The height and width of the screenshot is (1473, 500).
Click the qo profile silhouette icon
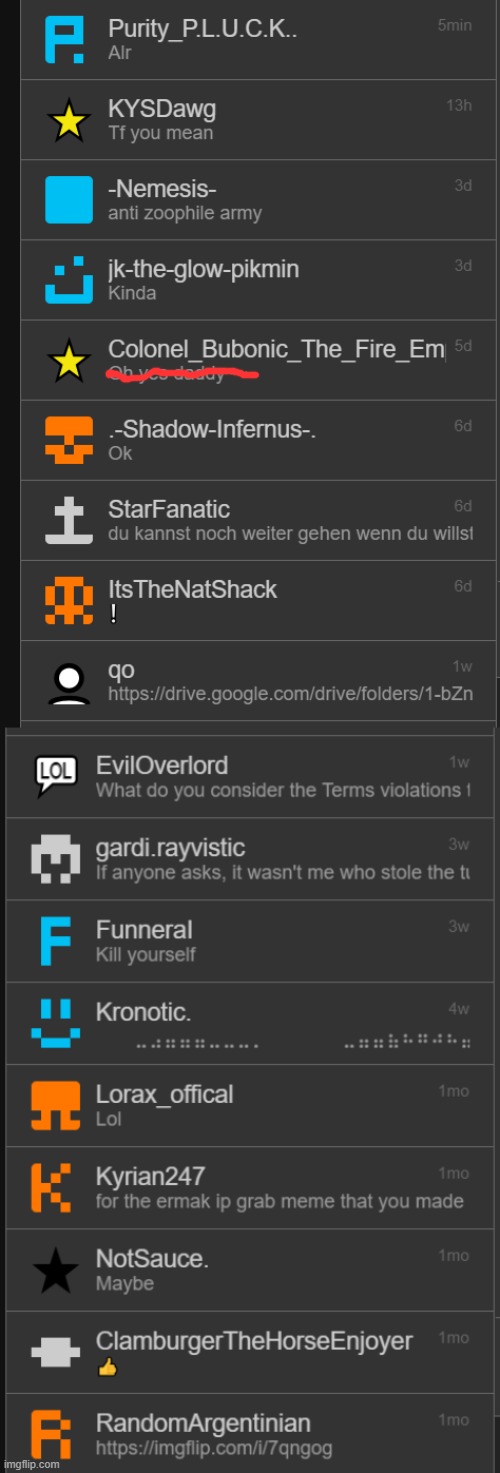tap(69, 681)
